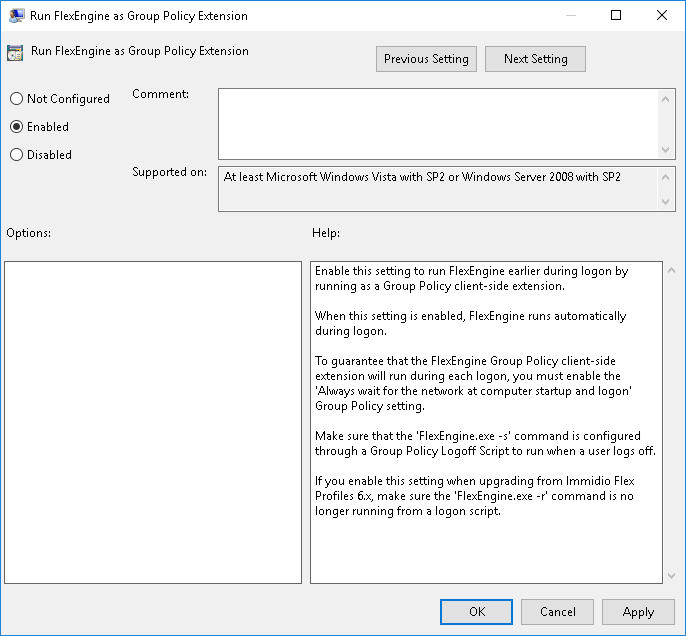This screenshot has height=636, width=686.
Task: Maximize the dialog window
Action: click(616, 16)
